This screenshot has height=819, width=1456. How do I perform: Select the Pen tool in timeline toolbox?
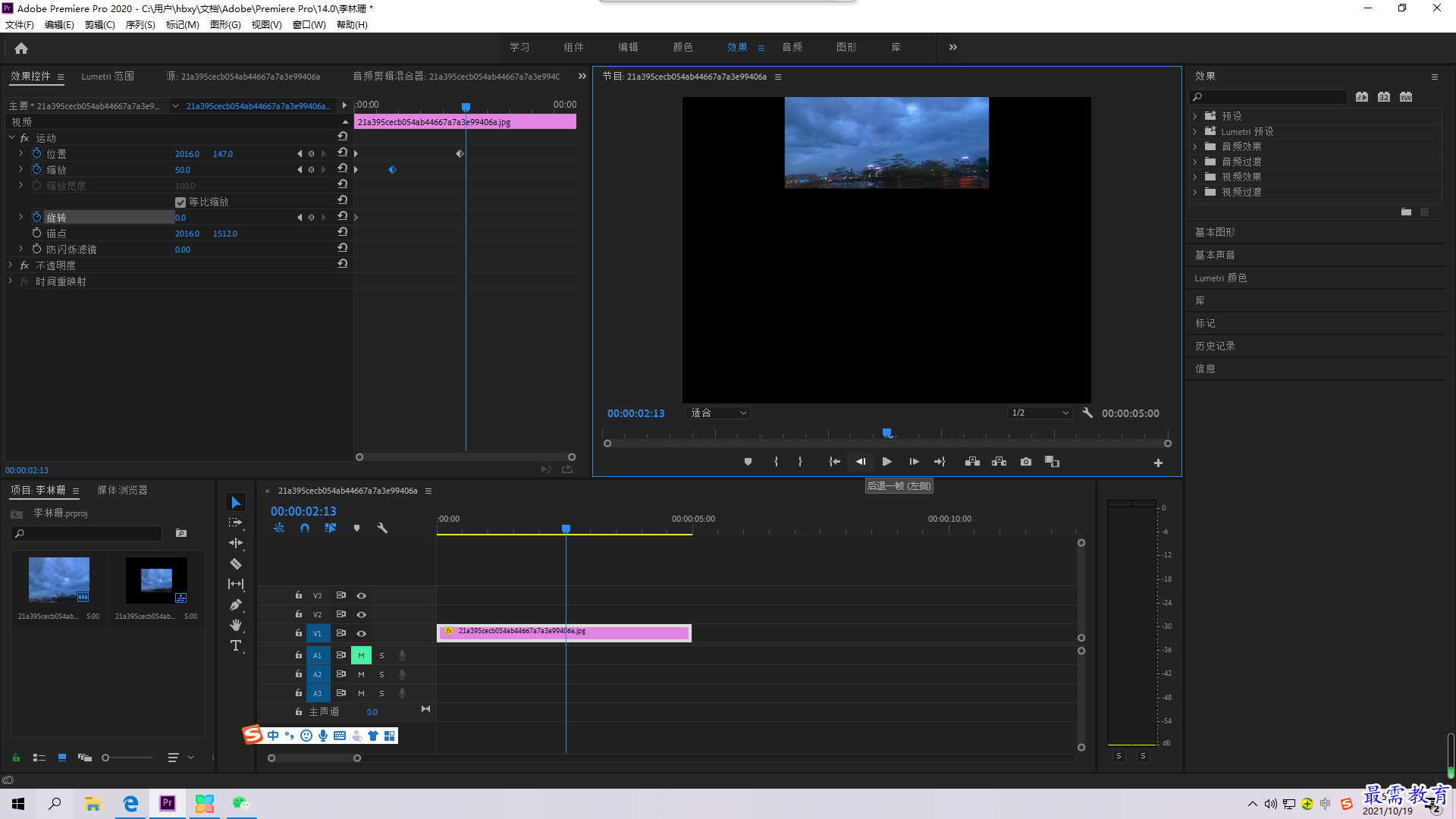pos(236,604)
